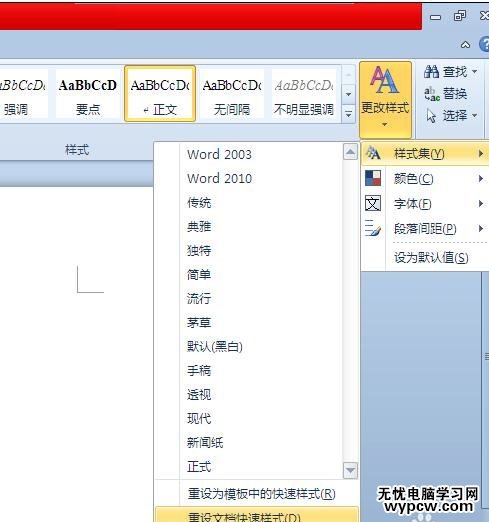The height and width of the screenshot is (522, 489).
Task: Click the Find (查找) binoculars icon
Action: [431, 72]
